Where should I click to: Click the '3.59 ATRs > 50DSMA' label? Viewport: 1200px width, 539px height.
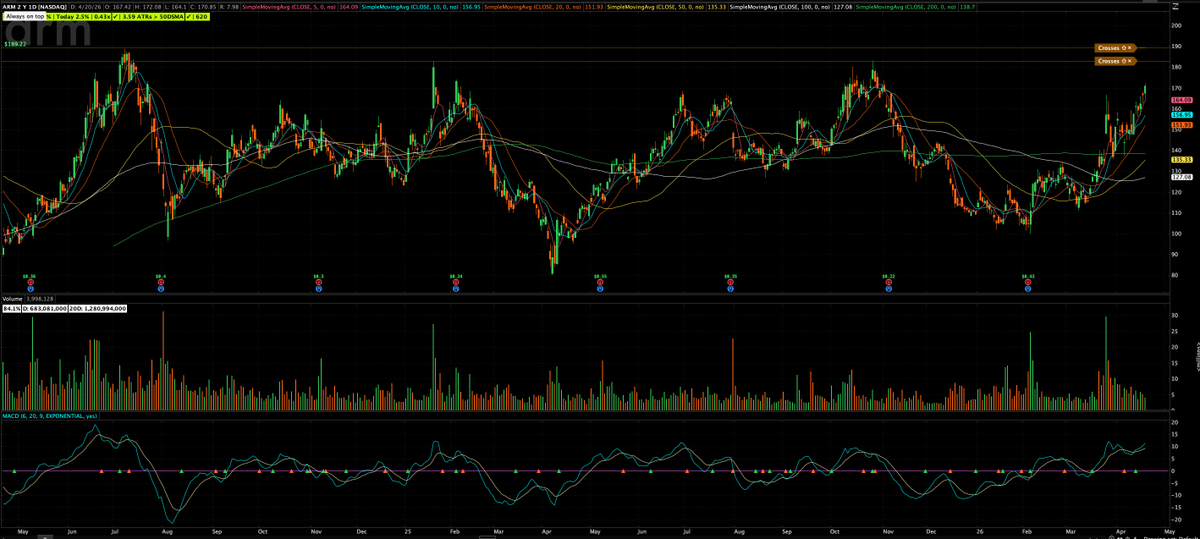coord(149,17)
